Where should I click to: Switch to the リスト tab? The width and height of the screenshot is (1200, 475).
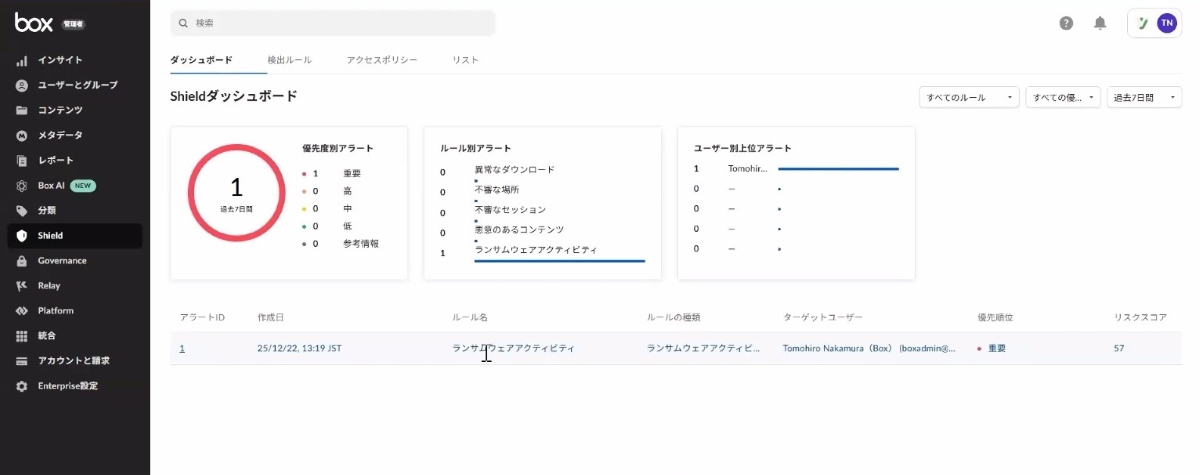[465, 60]
